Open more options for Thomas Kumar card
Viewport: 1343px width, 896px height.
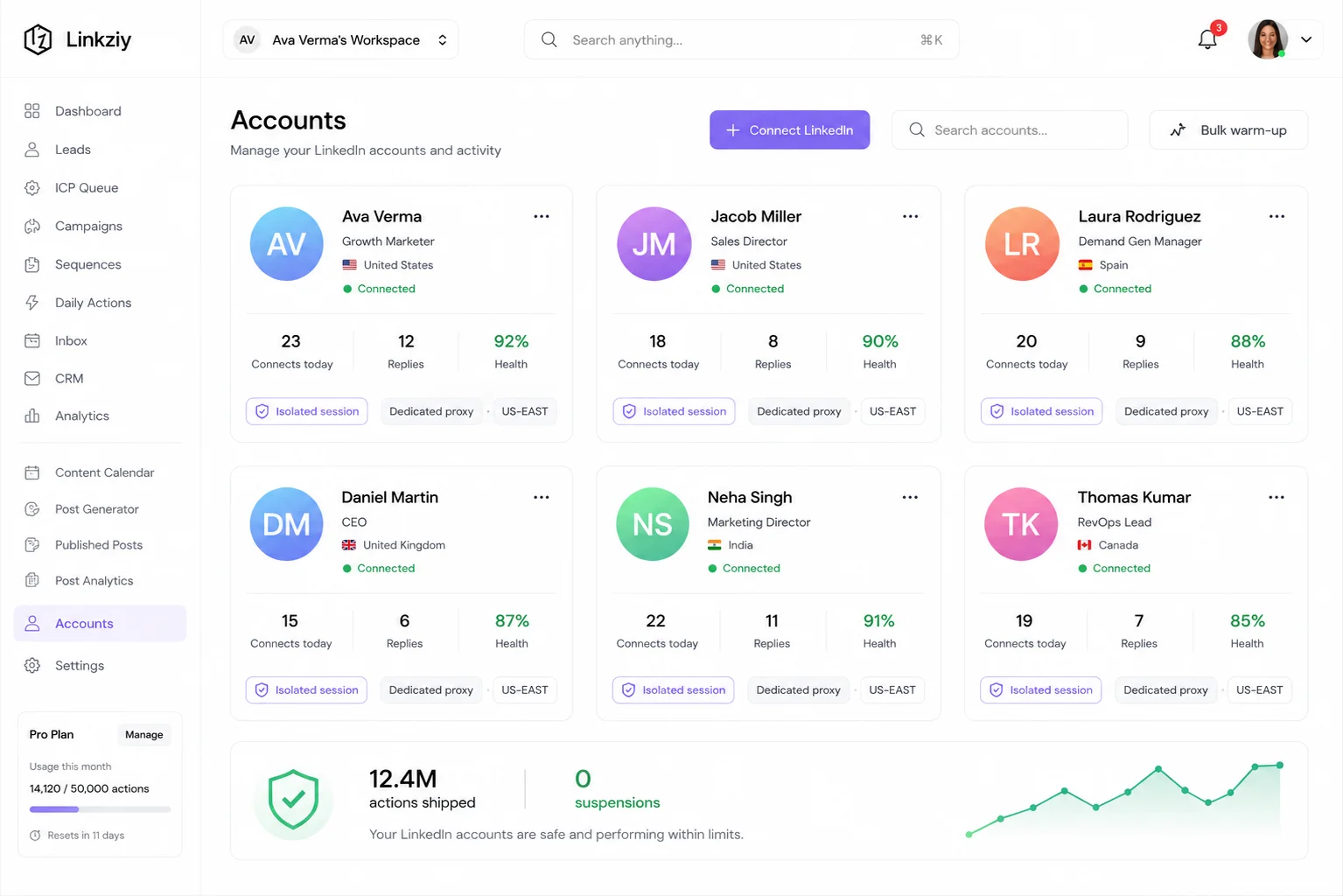click(x=1277, y=497)
